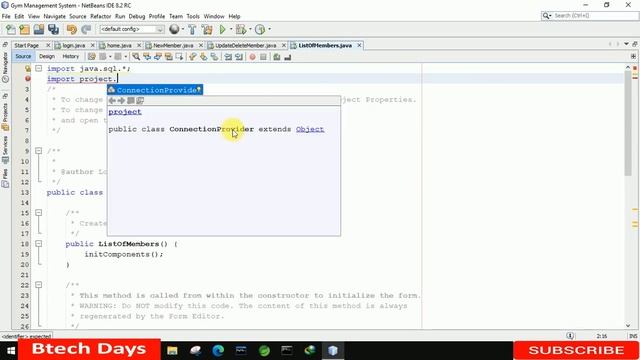This screenshot has height=360, width=640.
Task: Click the Find Previous Occurrence icon
Action: [x=147, y=57]
